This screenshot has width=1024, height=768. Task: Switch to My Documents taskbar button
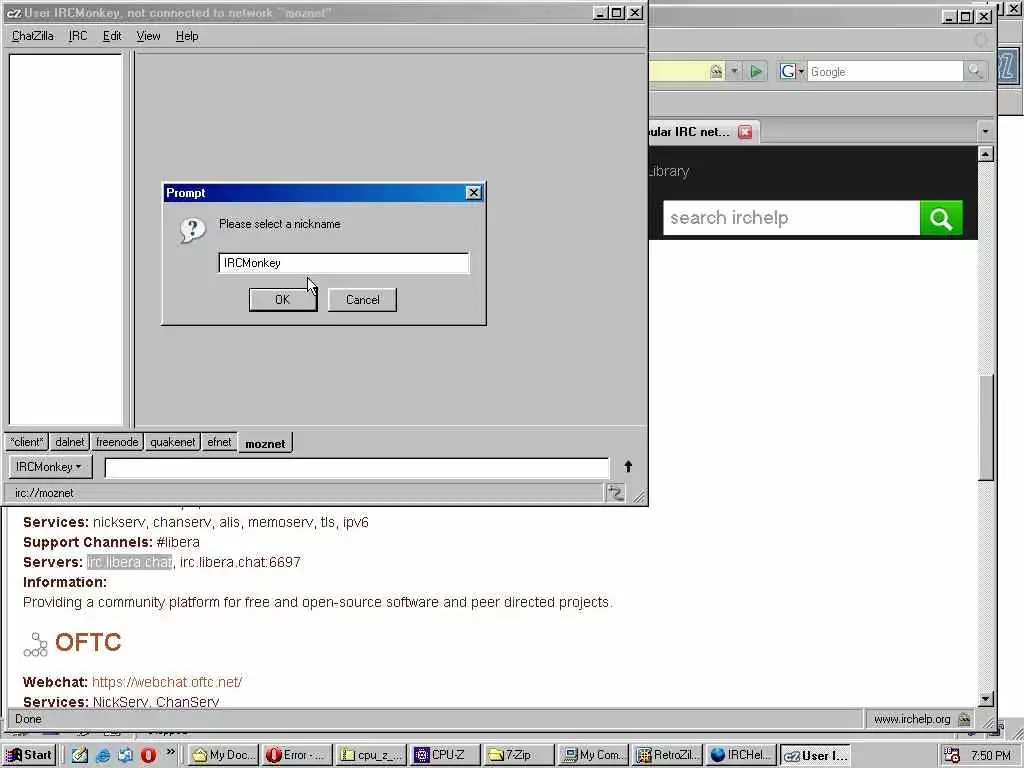tap(224, 755)
